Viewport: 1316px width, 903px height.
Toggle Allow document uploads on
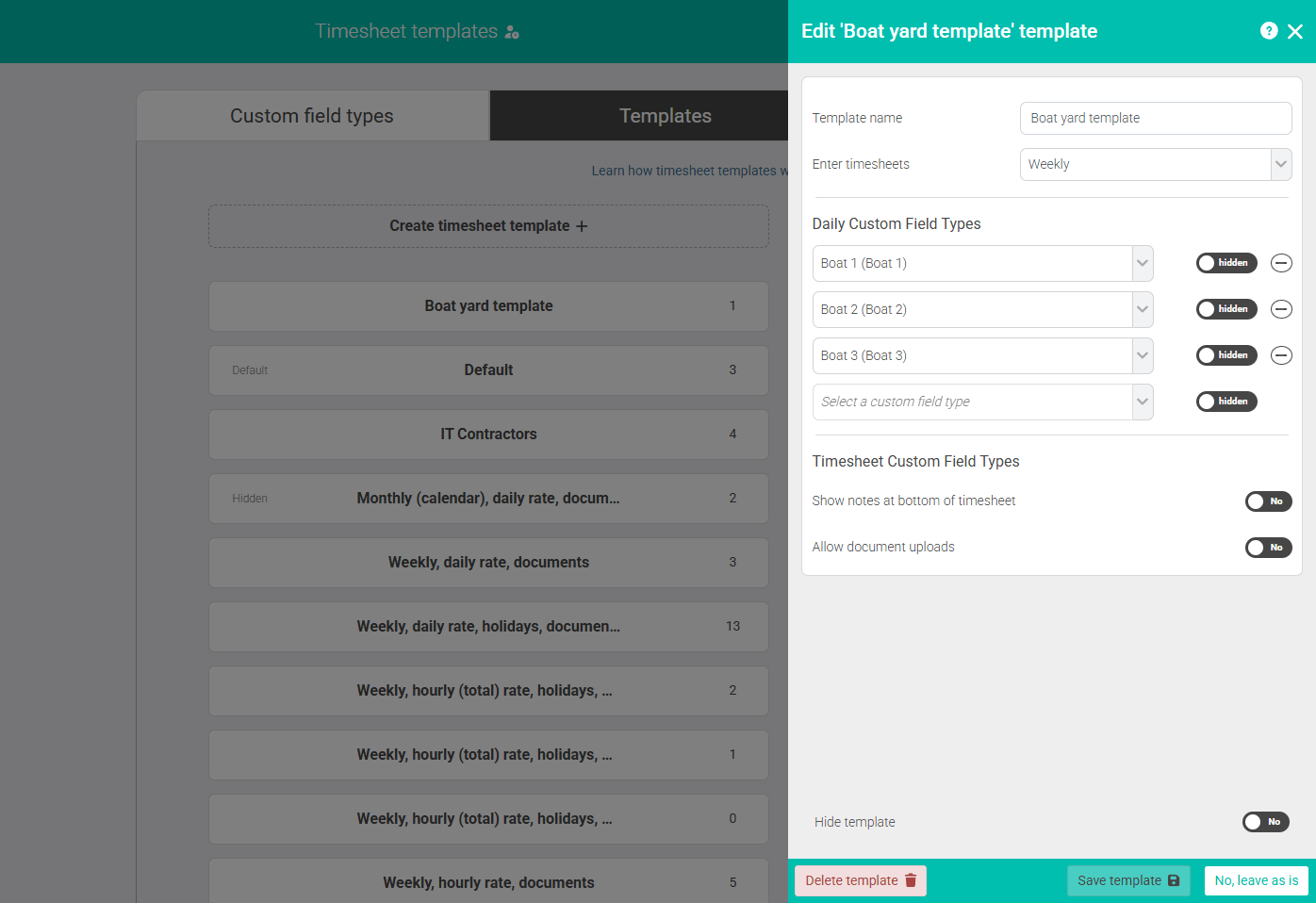[1268, 548]
